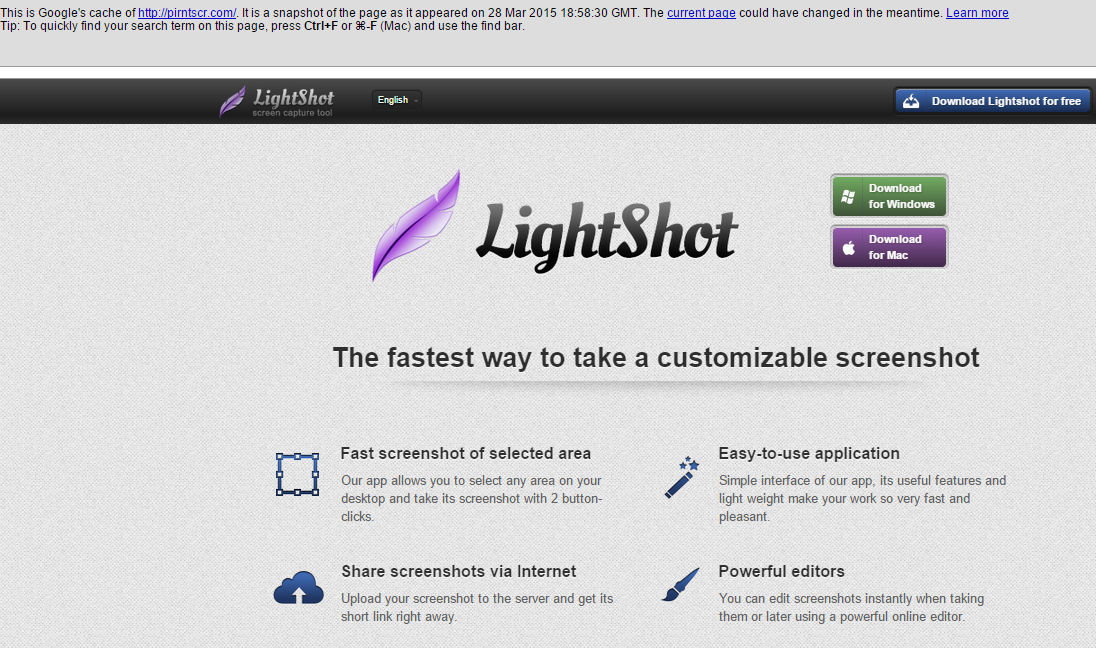
Task: Open the English language dropdown
Action: point(396,100)
